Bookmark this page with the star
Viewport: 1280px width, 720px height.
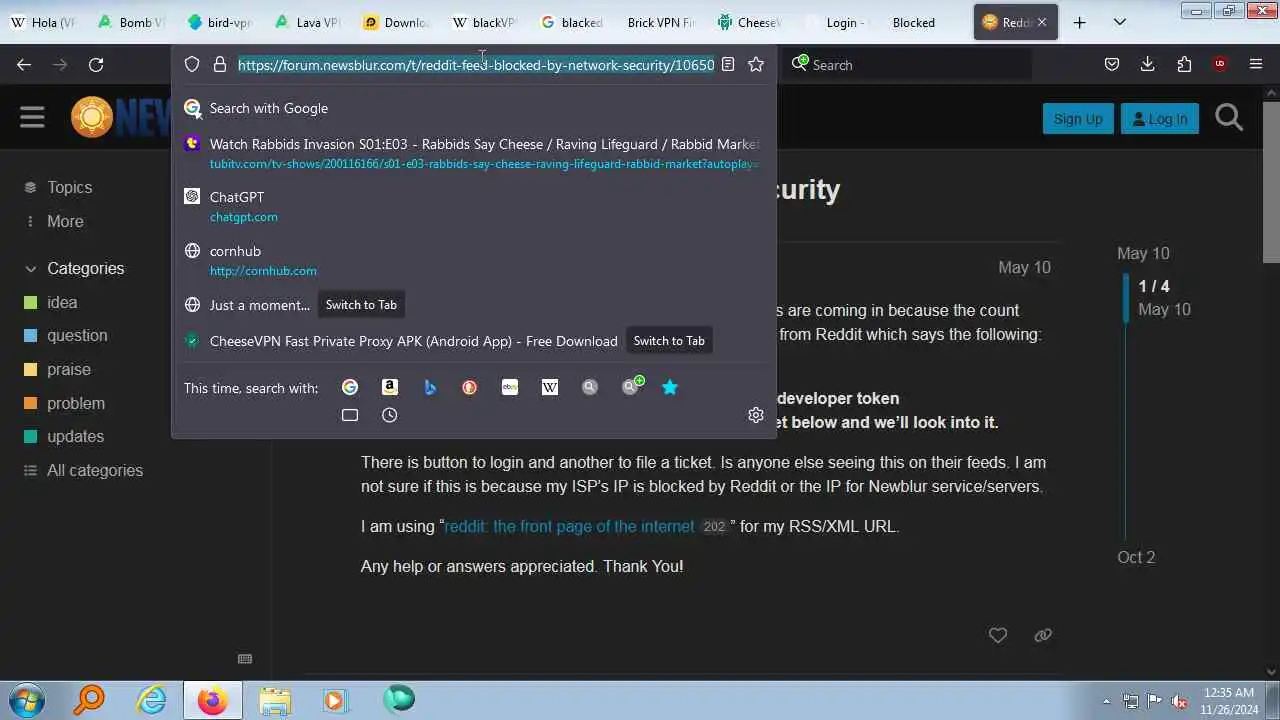pyautogui.click(x=756, y=64)
